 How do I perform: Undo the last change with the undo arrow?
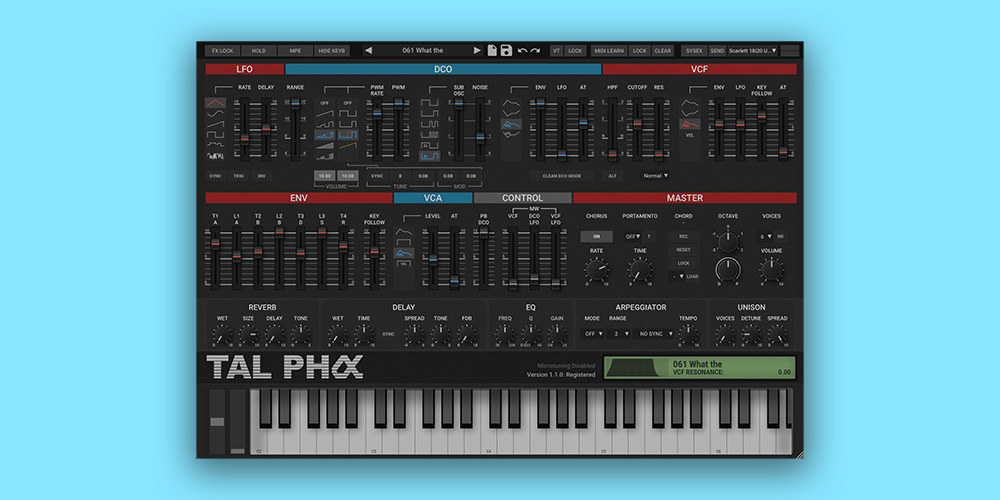click(x=522, y=50)
